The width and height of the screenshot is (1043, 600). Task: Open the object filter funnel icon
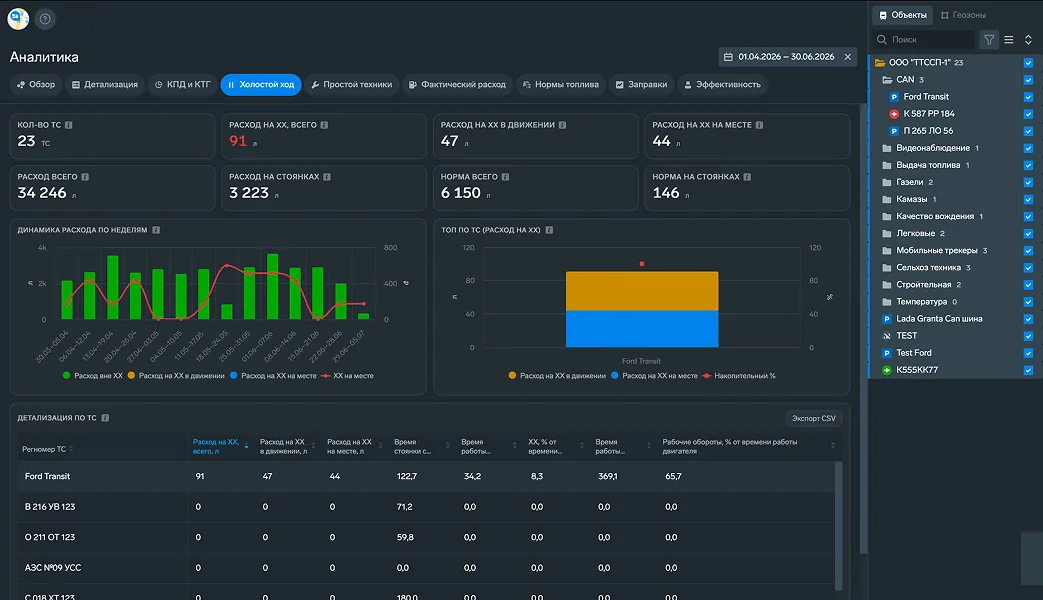click(x=989, y=40)
